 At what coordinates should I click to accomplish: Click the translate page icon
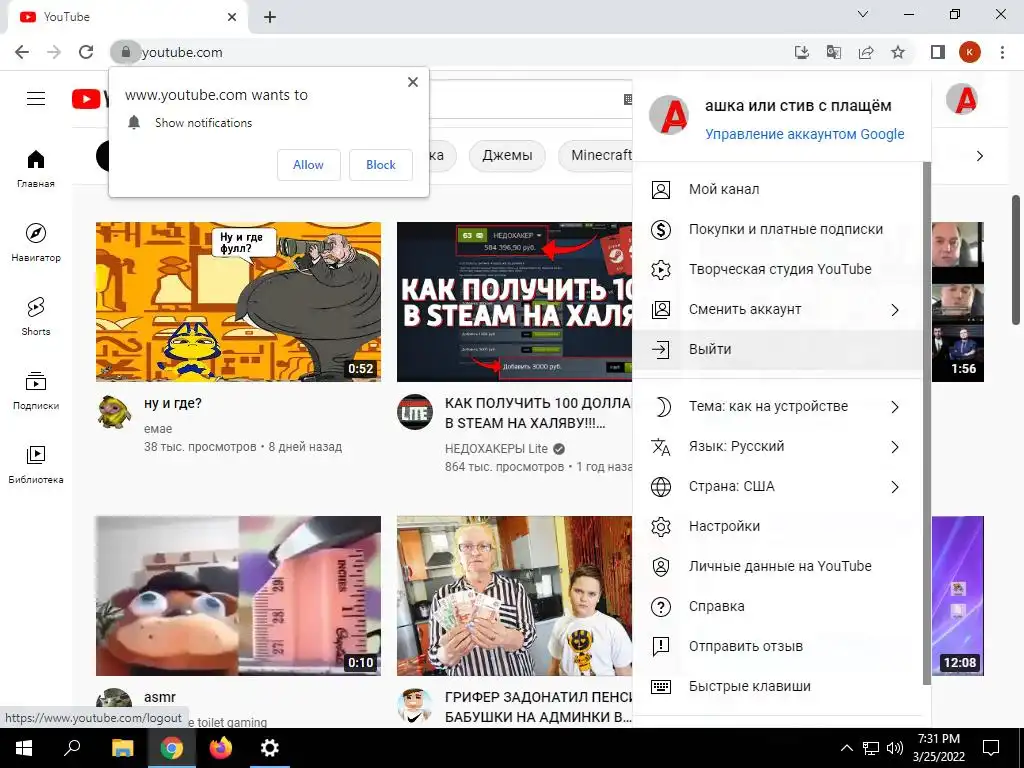pyautogui.click(x=834, y=52)
